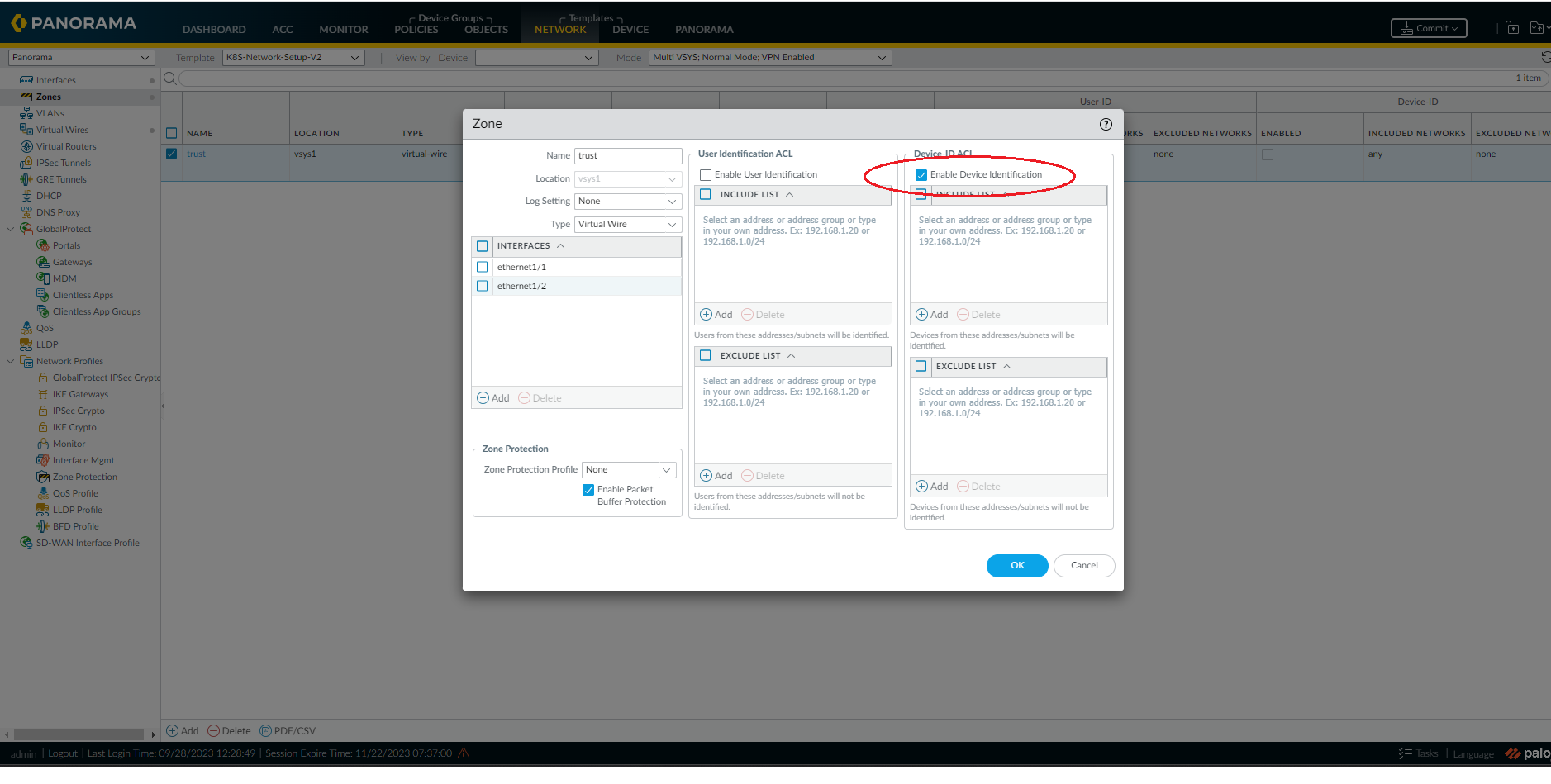1551x784 pixels.
Task: Toggle User-ID Exclude List header checkbox
Action: coord(706,356)
